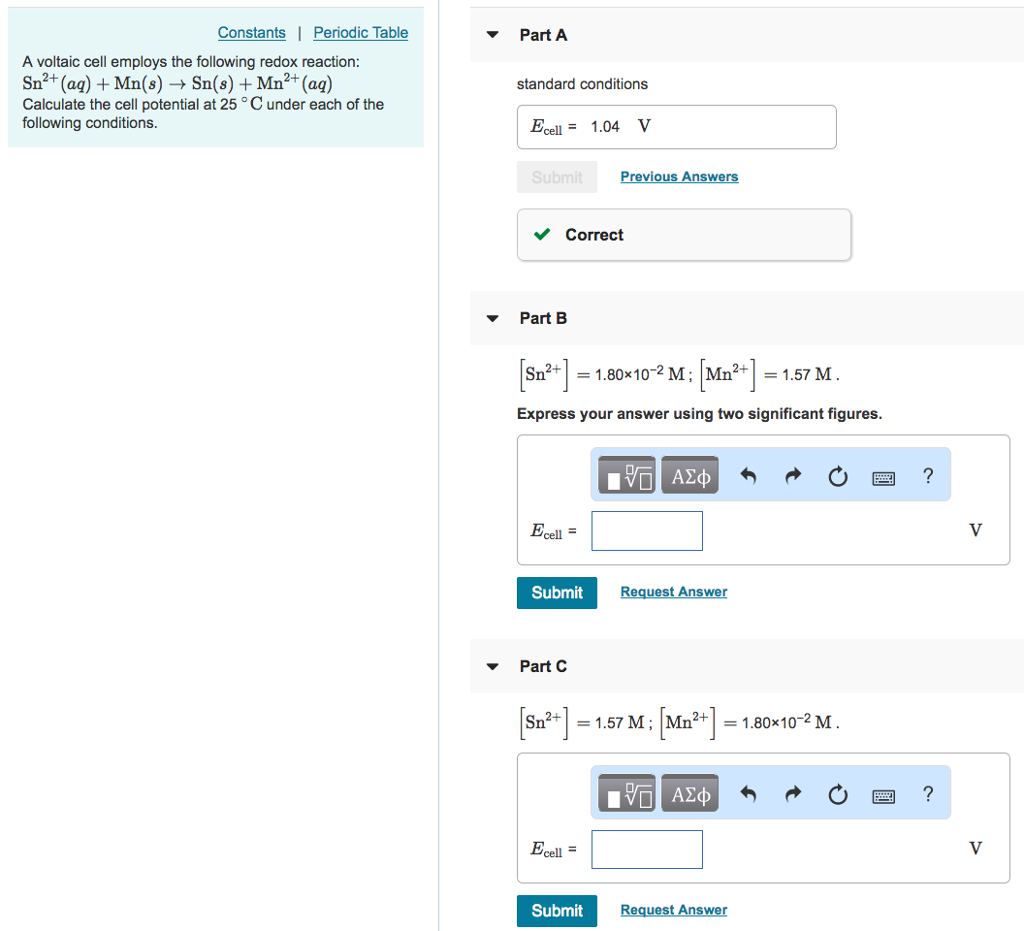The image size is (1024, 931).
Task: Click the Ecell input field in Part C
Action: (x=646, y=849)
